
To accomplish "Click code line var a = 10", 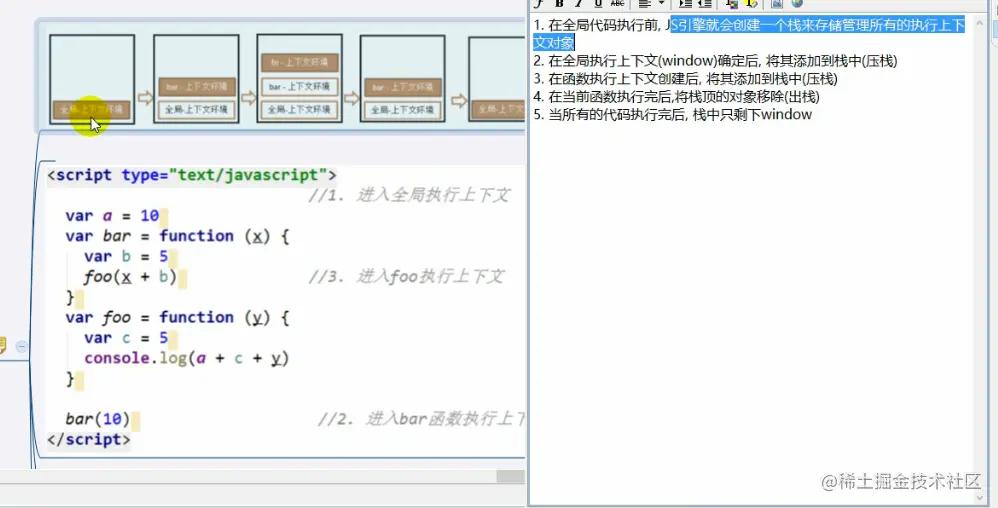I will click(112, 216).
